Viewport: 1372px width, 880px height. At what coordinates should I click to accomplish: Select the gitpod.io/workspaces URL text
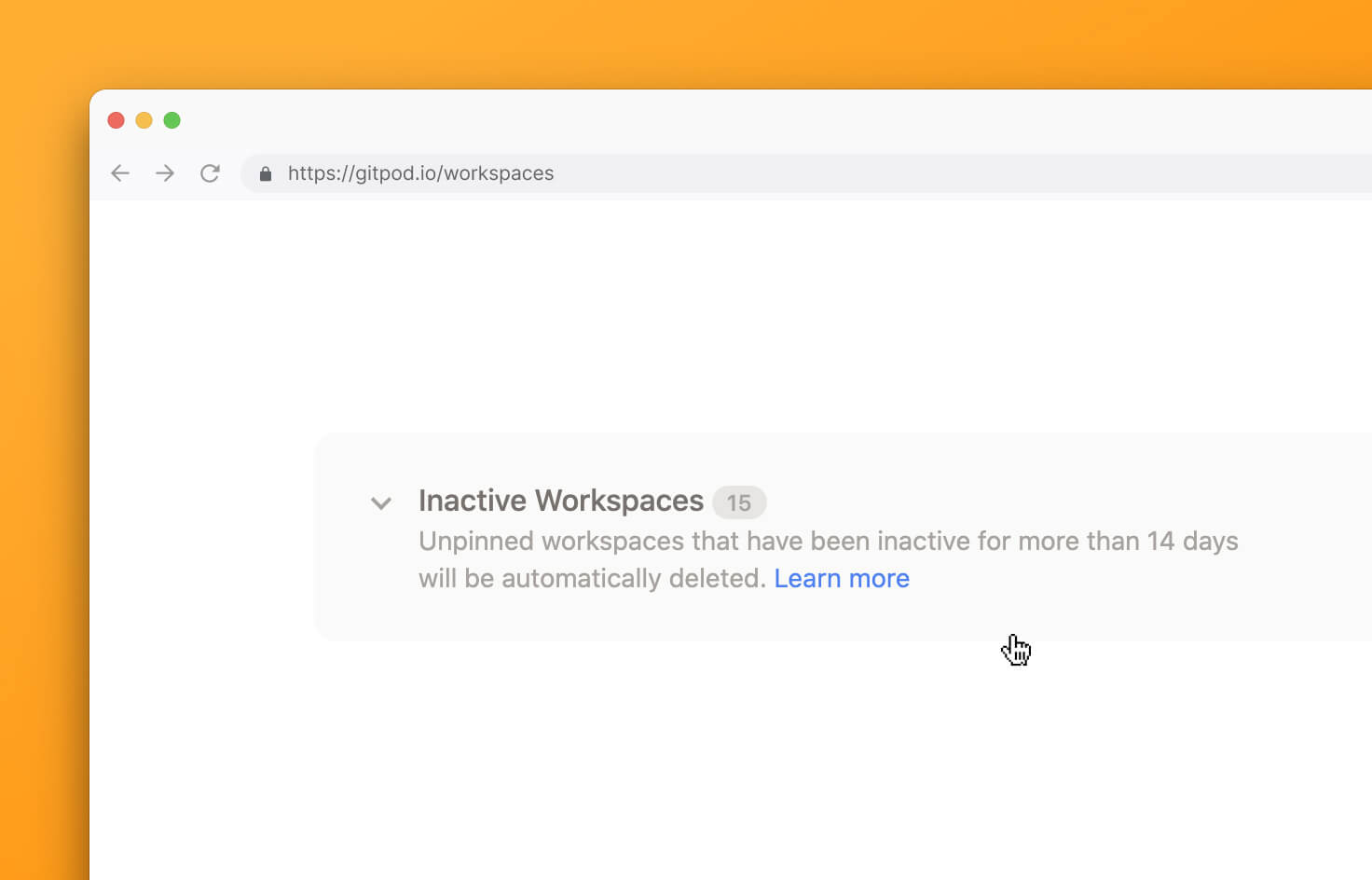(420, 173)
